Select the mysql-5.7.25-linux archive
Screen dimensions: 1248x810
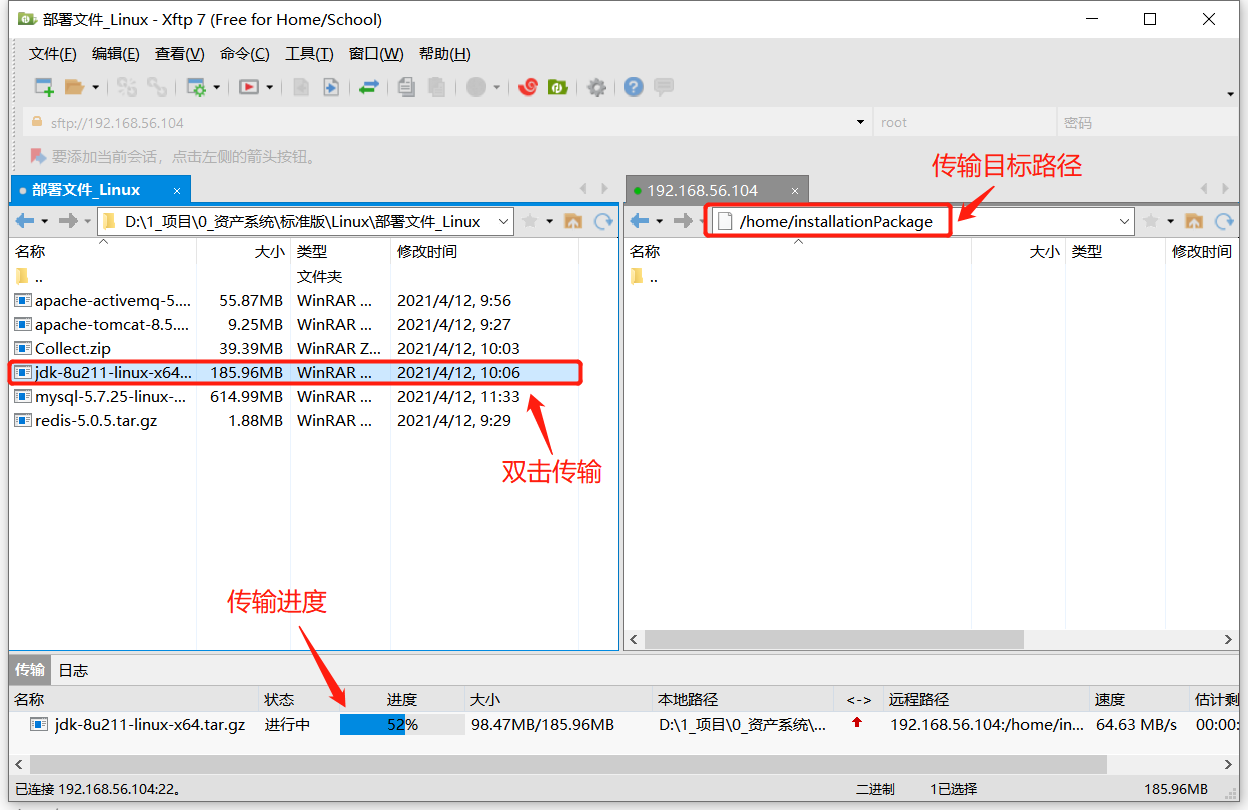click(296, 396)
